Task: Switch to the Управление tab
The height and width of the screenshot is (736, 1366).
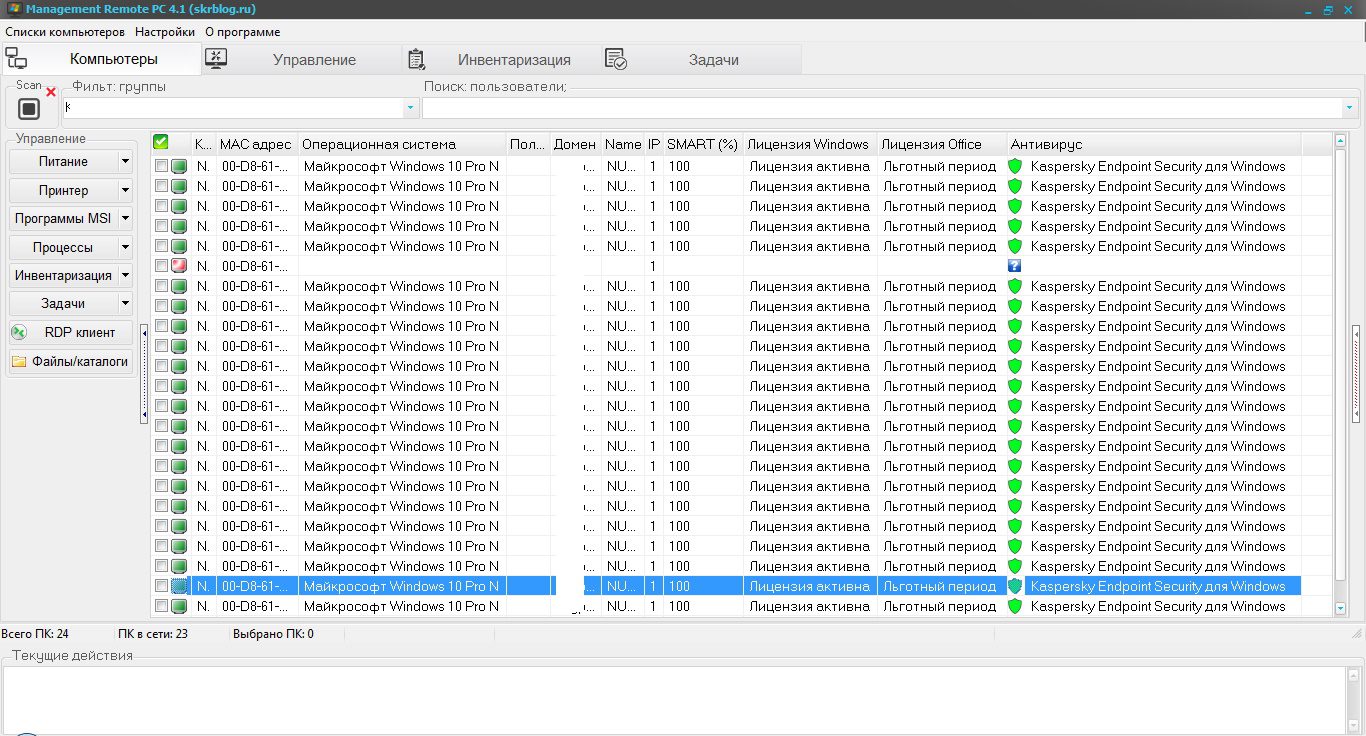Action: (301, 59)
